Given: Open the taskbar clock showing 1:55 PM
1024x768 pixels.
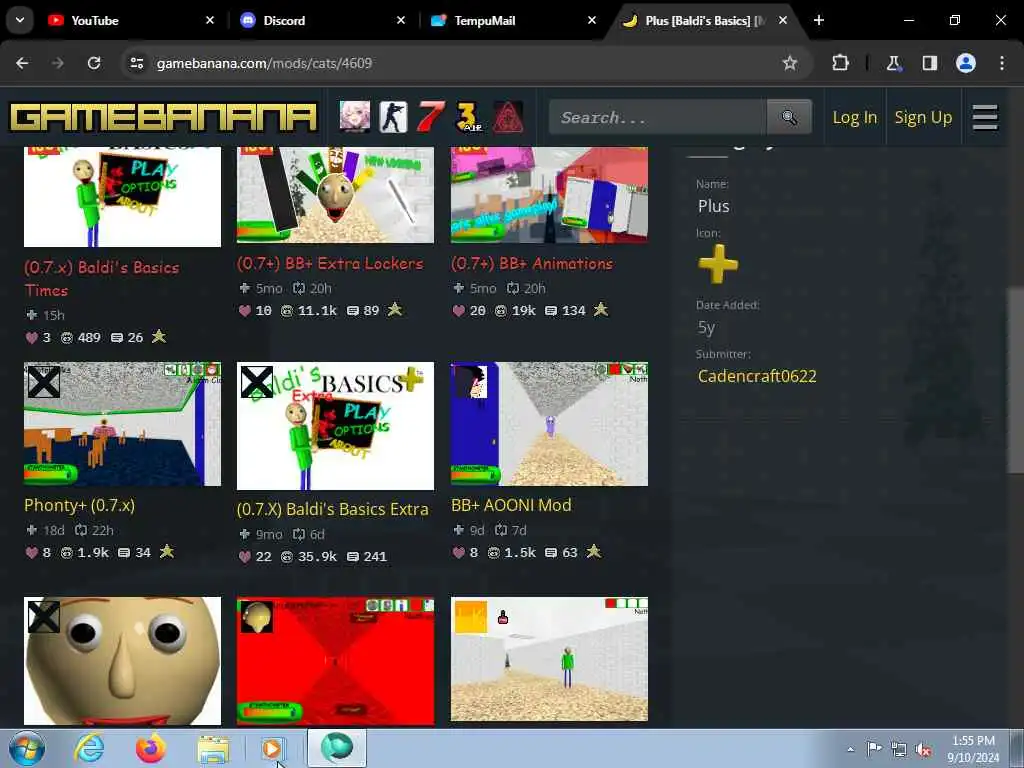Looking at the screenshot, I should (x=973, y=749).
